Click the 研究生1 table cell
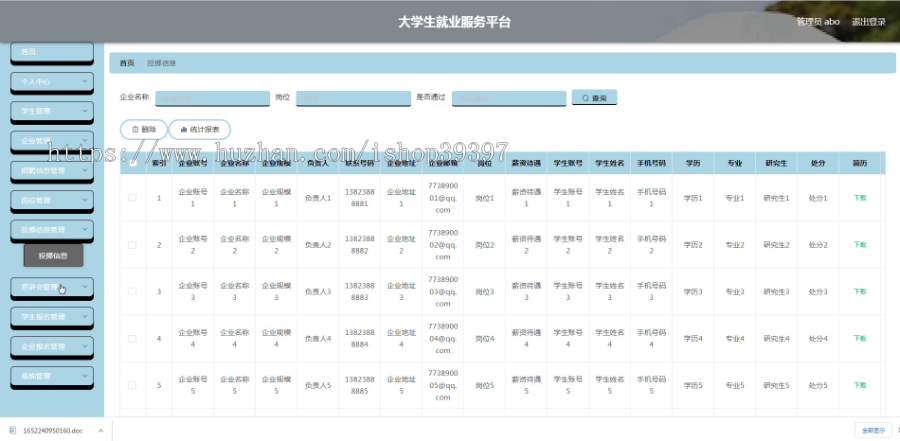Screen dimensions: 900x441 pyautogui.click(x=776, y=198)
